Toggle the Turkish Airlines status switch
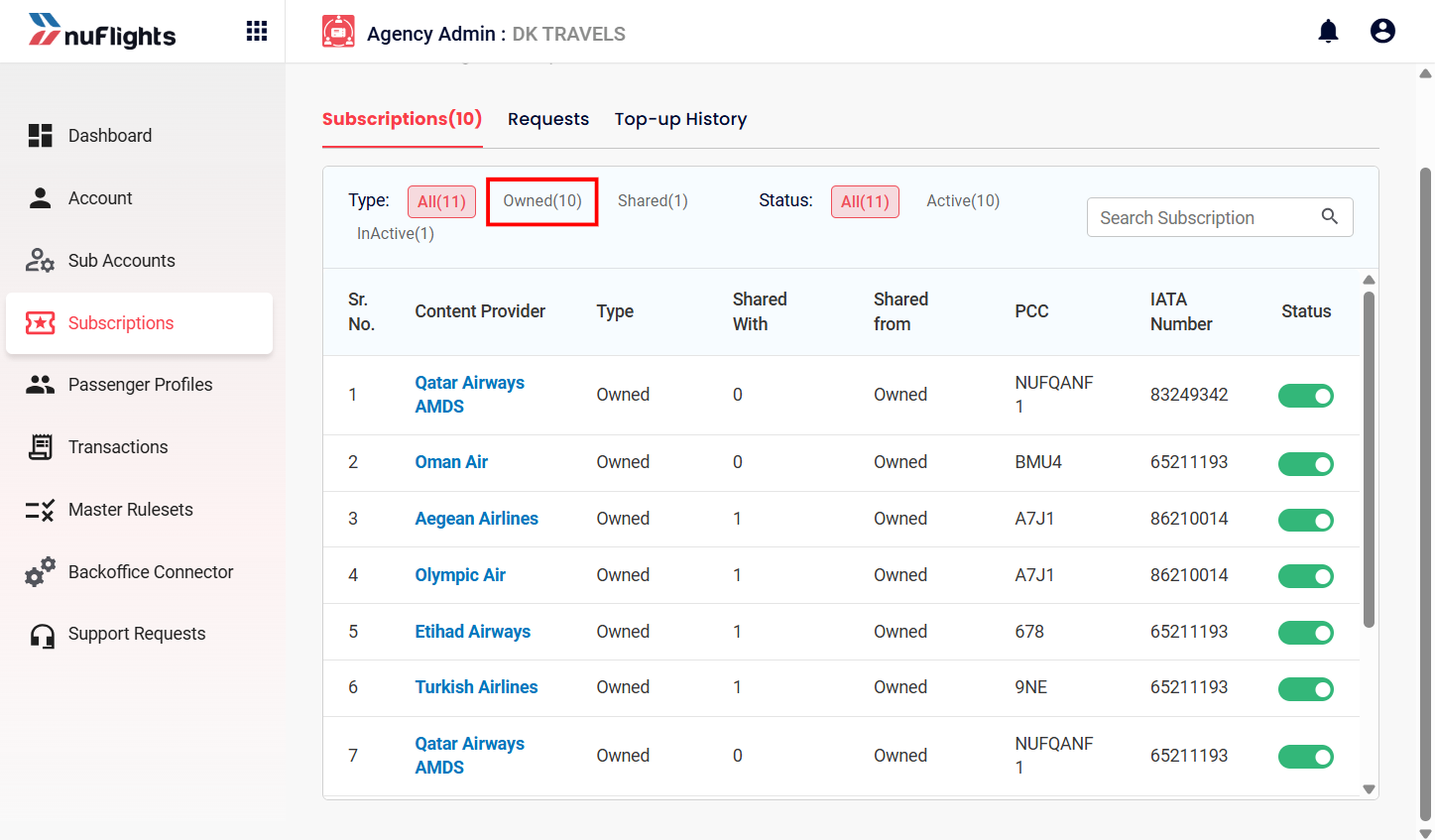Image resolution: width=1435 pixels, height=840 pixels. [x=1306, y=688]
